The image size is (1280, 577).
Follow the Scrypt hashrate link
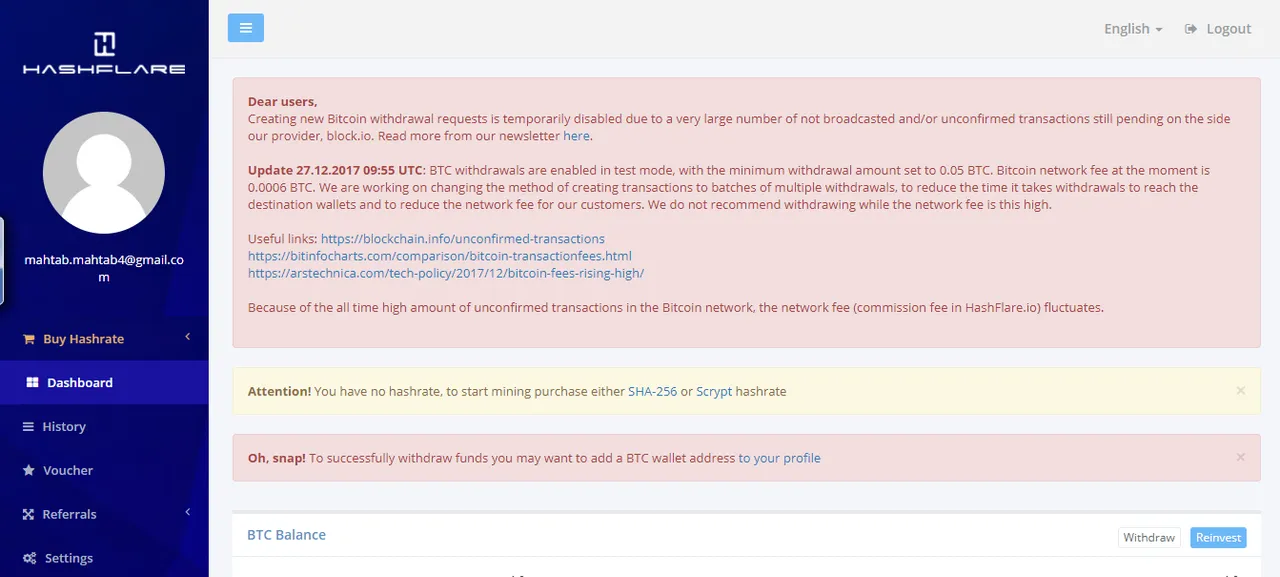pos(714,392)
